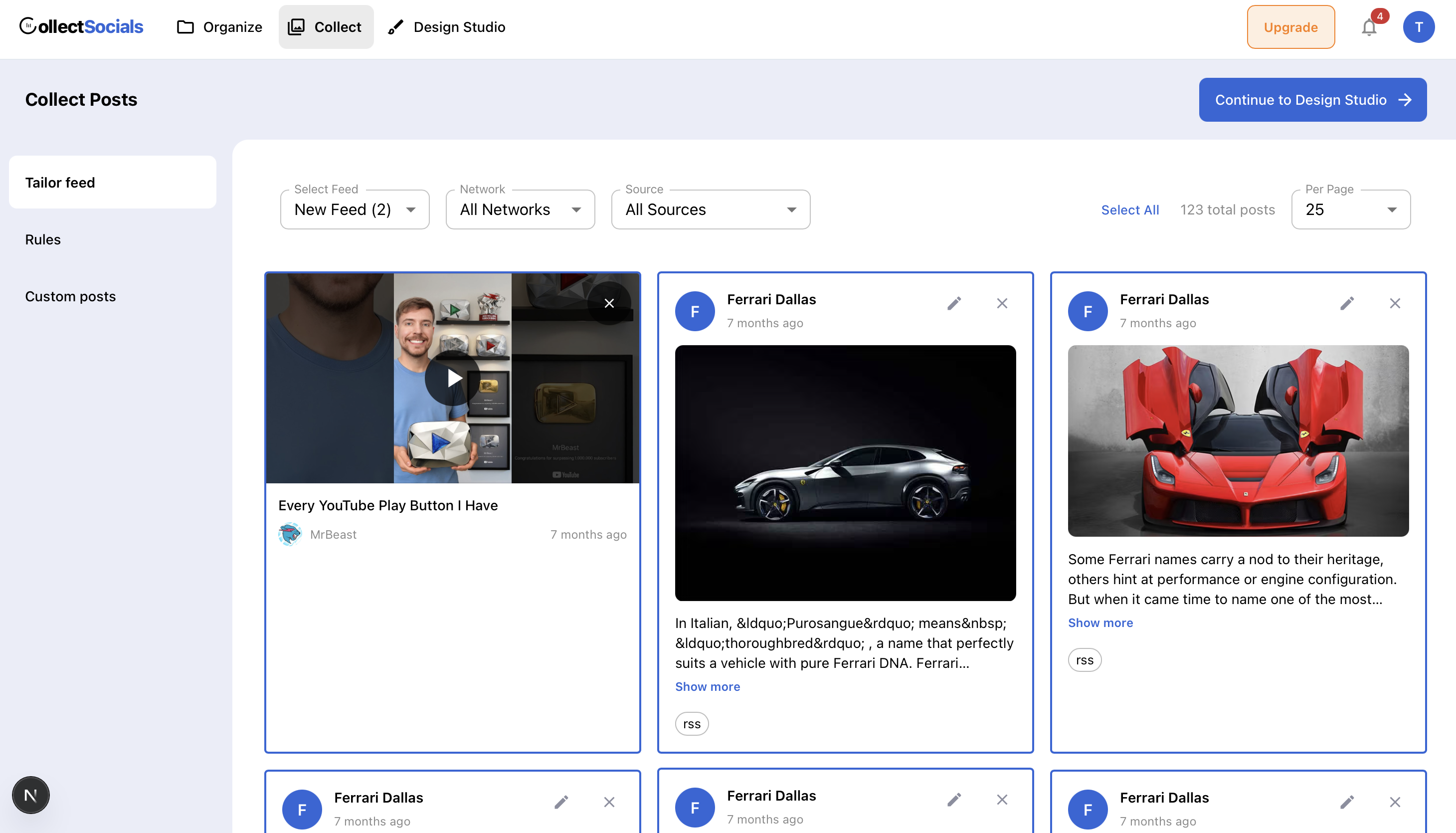
Task: Edit the red Ferrari Dallas post
Action: click(x=1347, y=303)
